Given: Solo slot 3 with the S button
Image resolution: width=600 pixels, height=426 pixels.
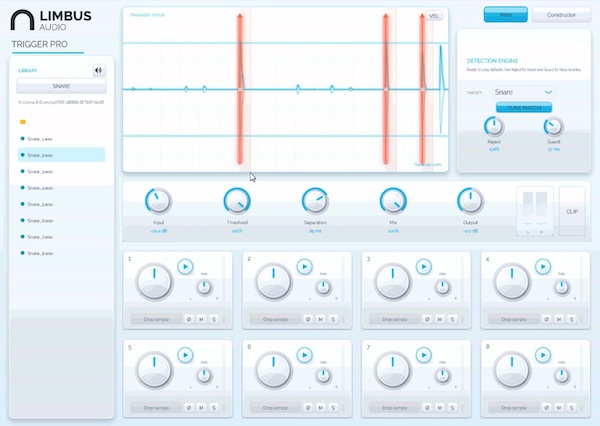Looking at the screenshot, I should click(452, 319).
